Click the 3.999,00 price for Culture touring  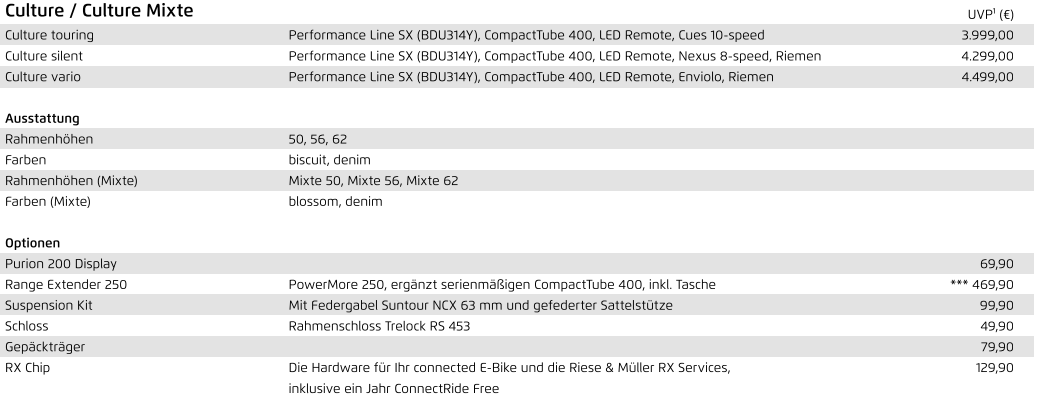click(x=987, y=35)
